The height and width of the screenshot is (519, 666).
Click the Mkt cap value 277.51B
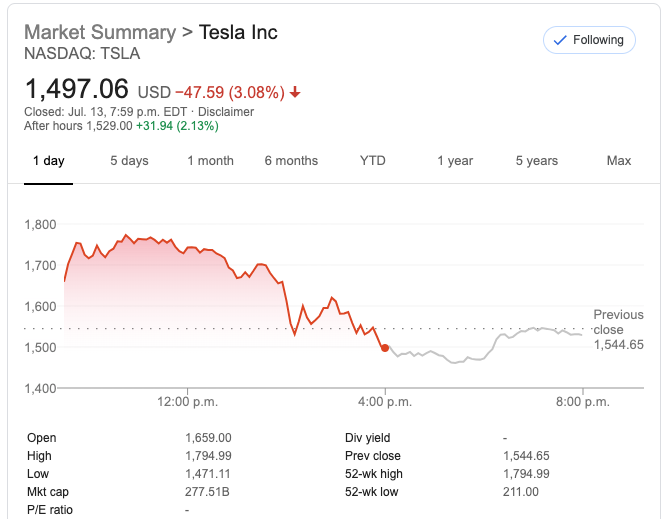point(207,492)
